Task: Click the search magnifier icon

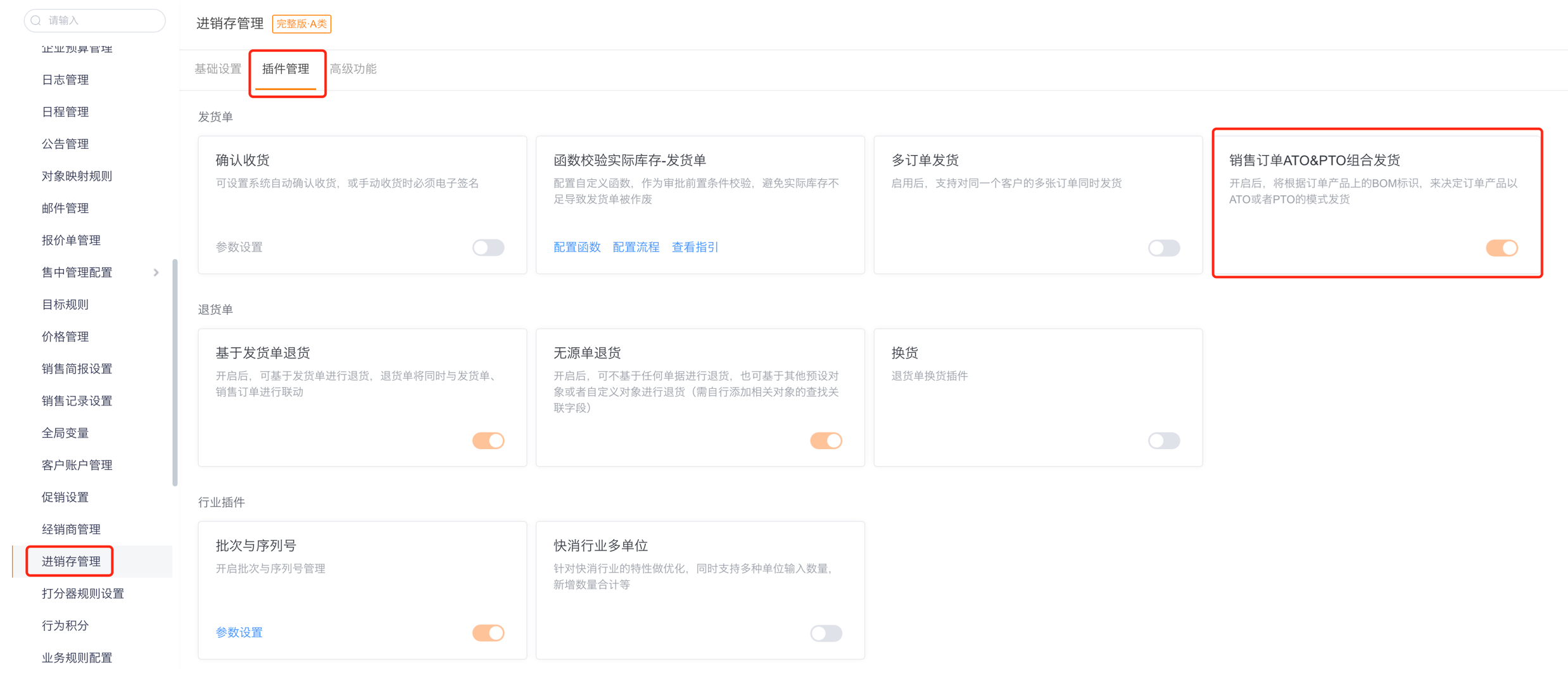Action: [36, 21]
